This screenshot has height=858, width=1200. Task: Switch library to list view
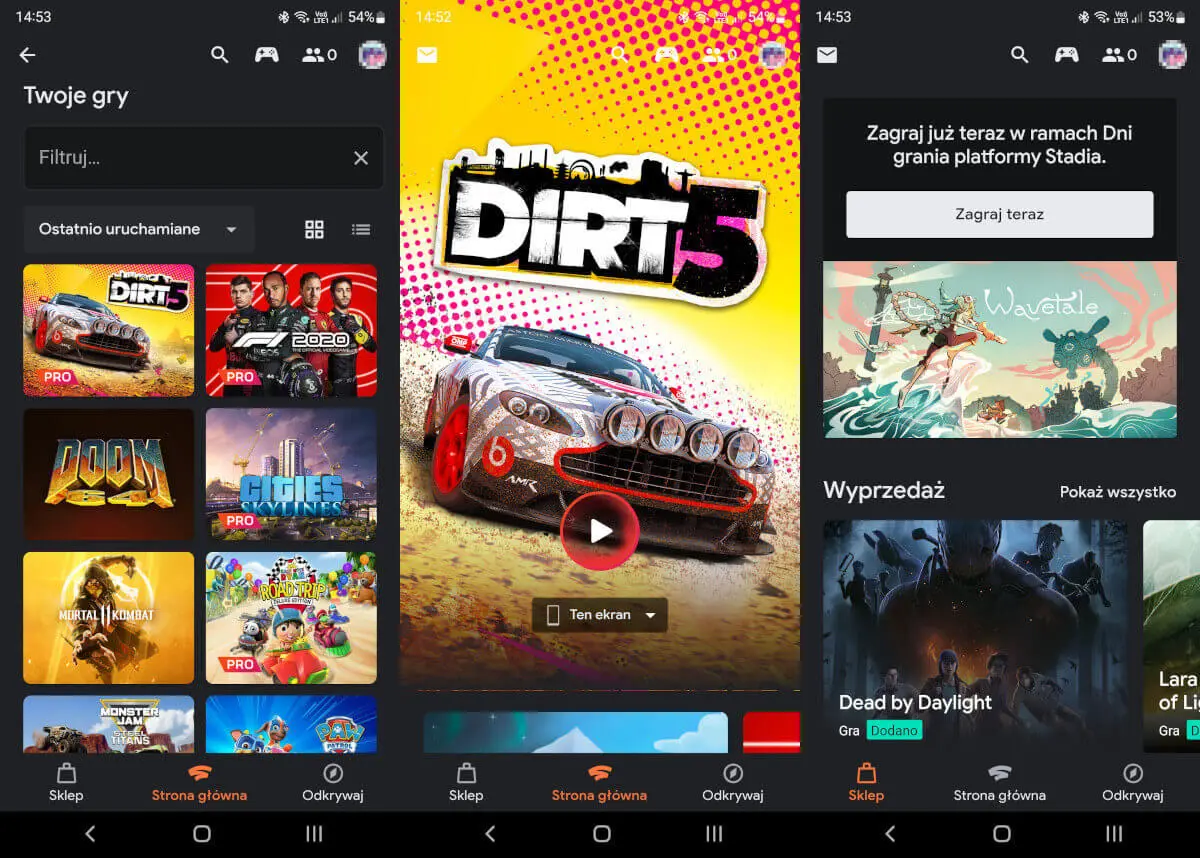(361, 230)
